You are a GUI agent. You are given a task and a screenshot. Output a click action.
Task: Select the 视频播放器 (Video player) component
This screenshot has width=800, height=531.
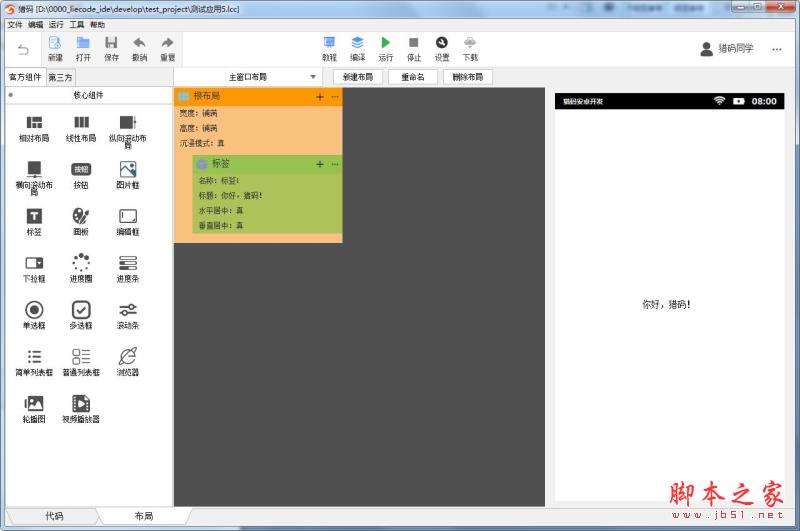[81, 409]
